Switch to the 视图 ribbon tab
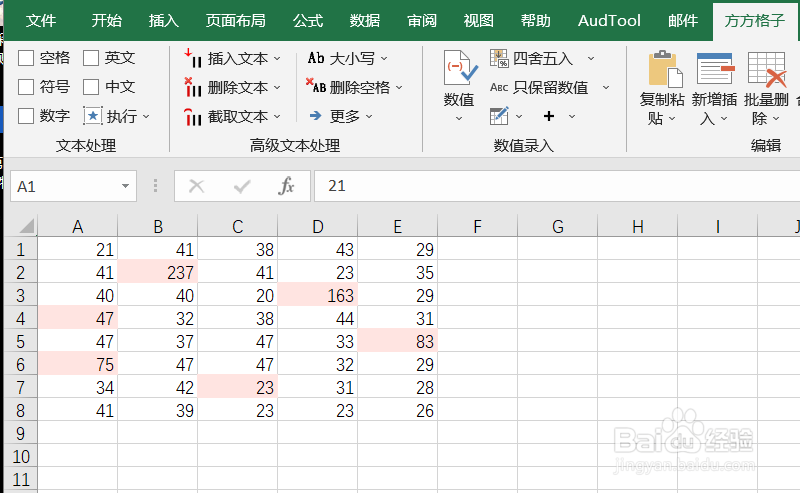Viewport: 800px width, 493px height. coord(479,20)
